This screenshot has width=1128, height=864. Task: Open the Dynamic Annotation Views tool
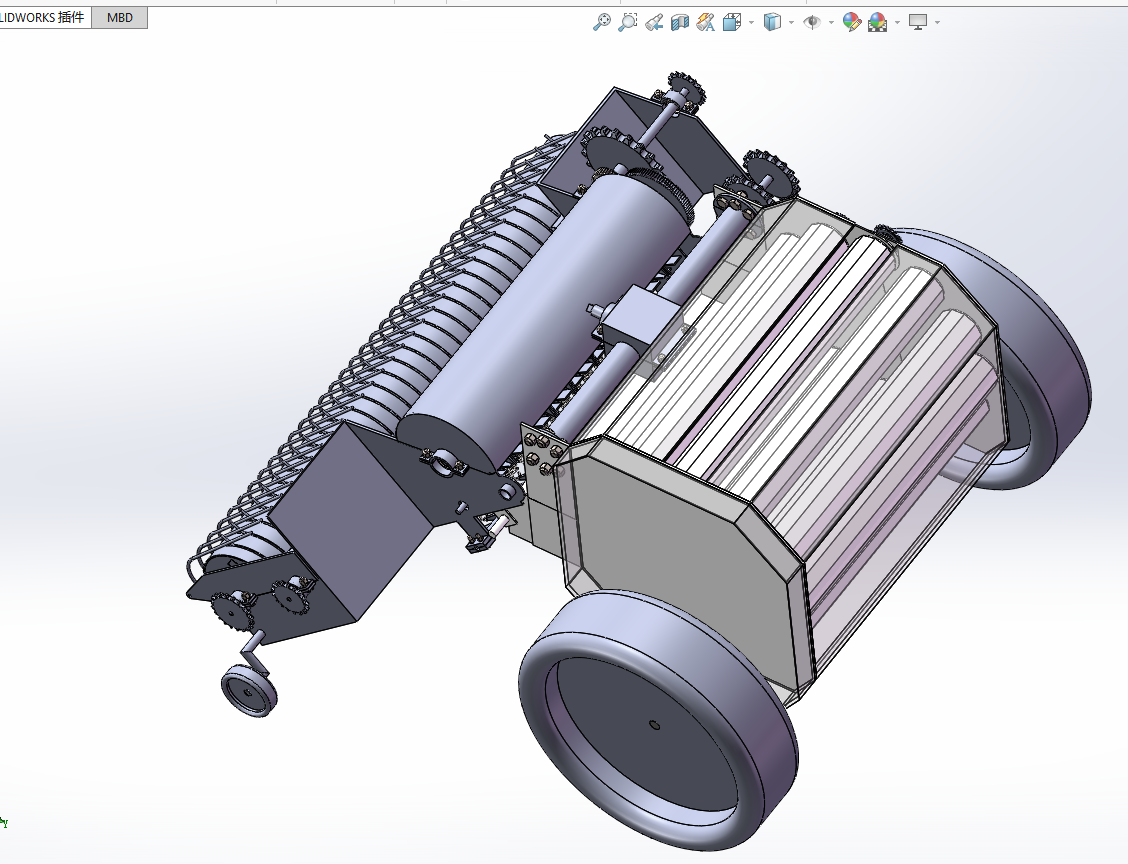706,22
